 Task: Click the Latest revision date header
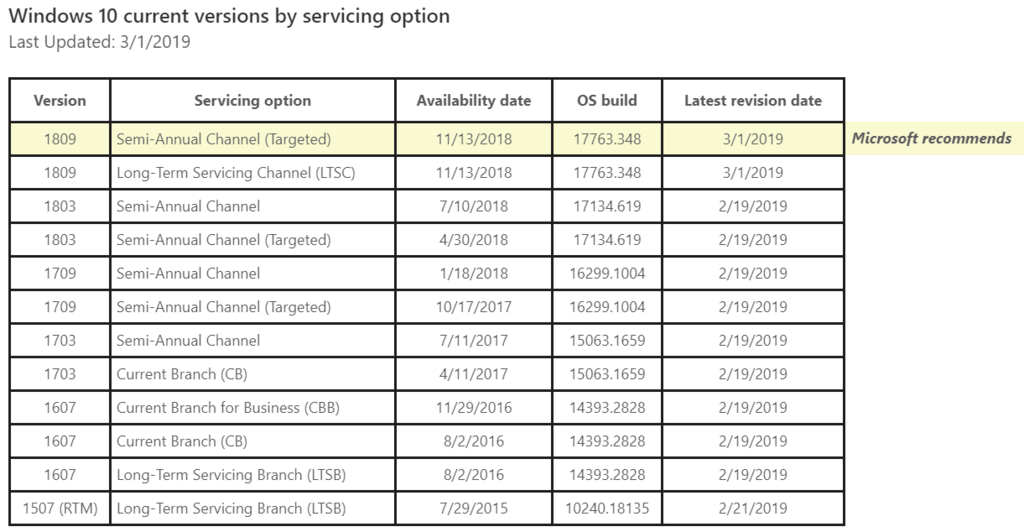click(x=753, y=101)
